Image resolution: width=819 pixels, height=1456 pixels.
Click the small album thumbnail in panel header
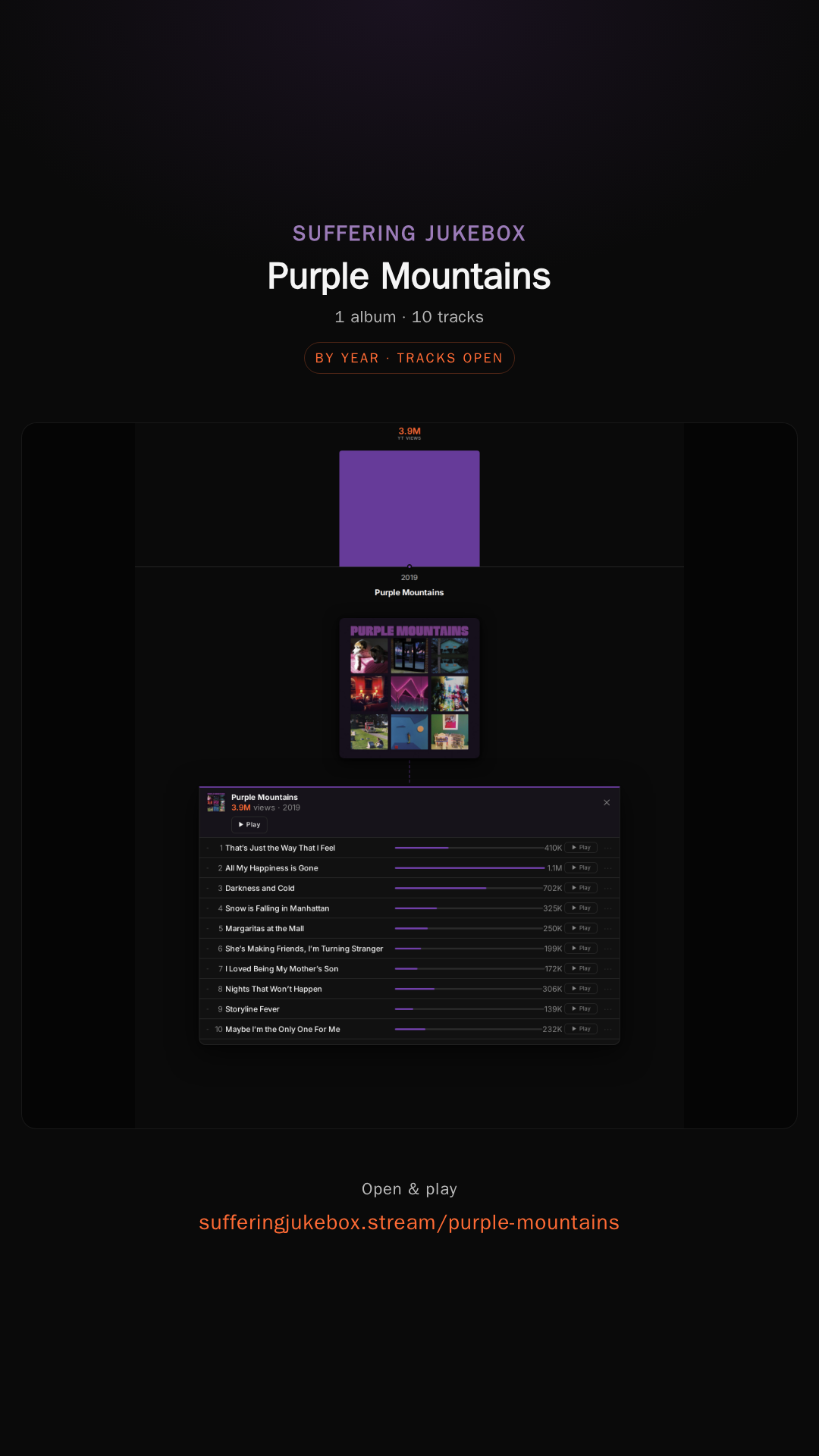216,802
